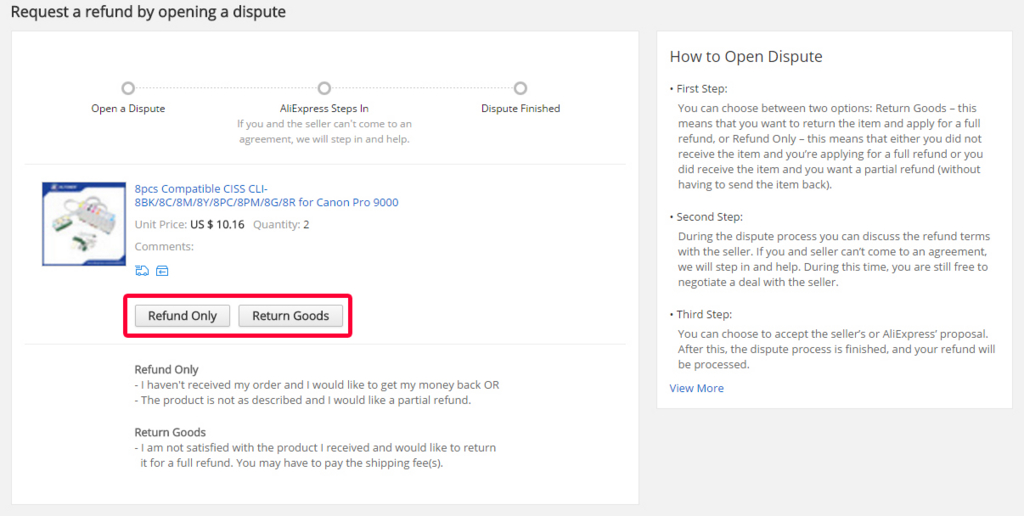1024x516 pixels.
Task: Click the unit price US $ 10.16
Action: point(217,225)
